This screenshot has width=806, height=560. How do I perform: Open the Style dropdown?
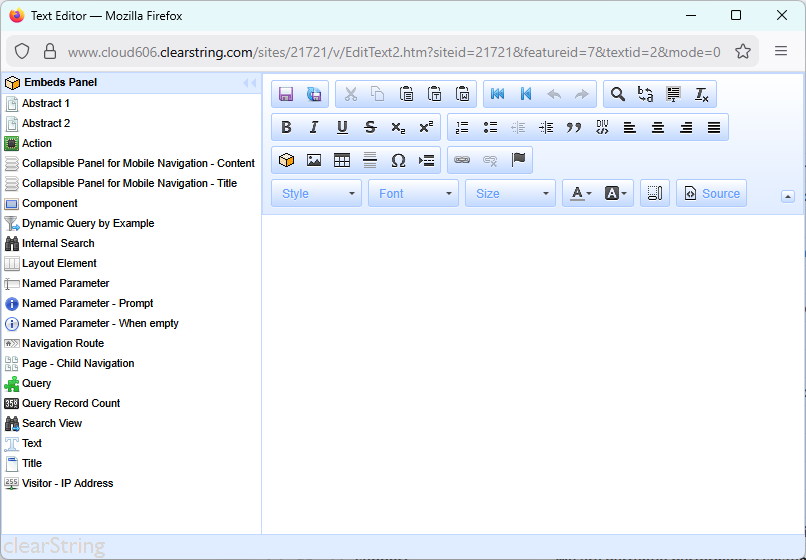(x=316, y=194)
